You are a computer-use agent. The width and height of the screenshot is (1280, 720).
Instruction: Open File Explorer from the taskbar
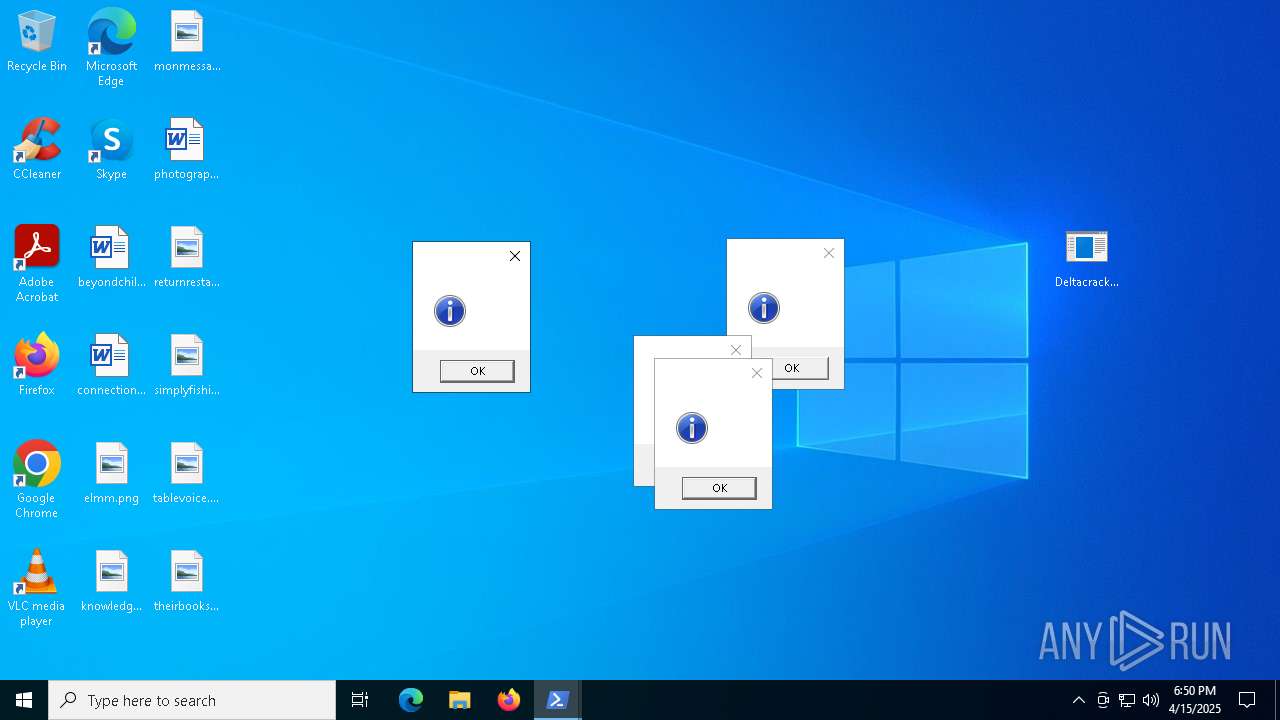point(459,700)
